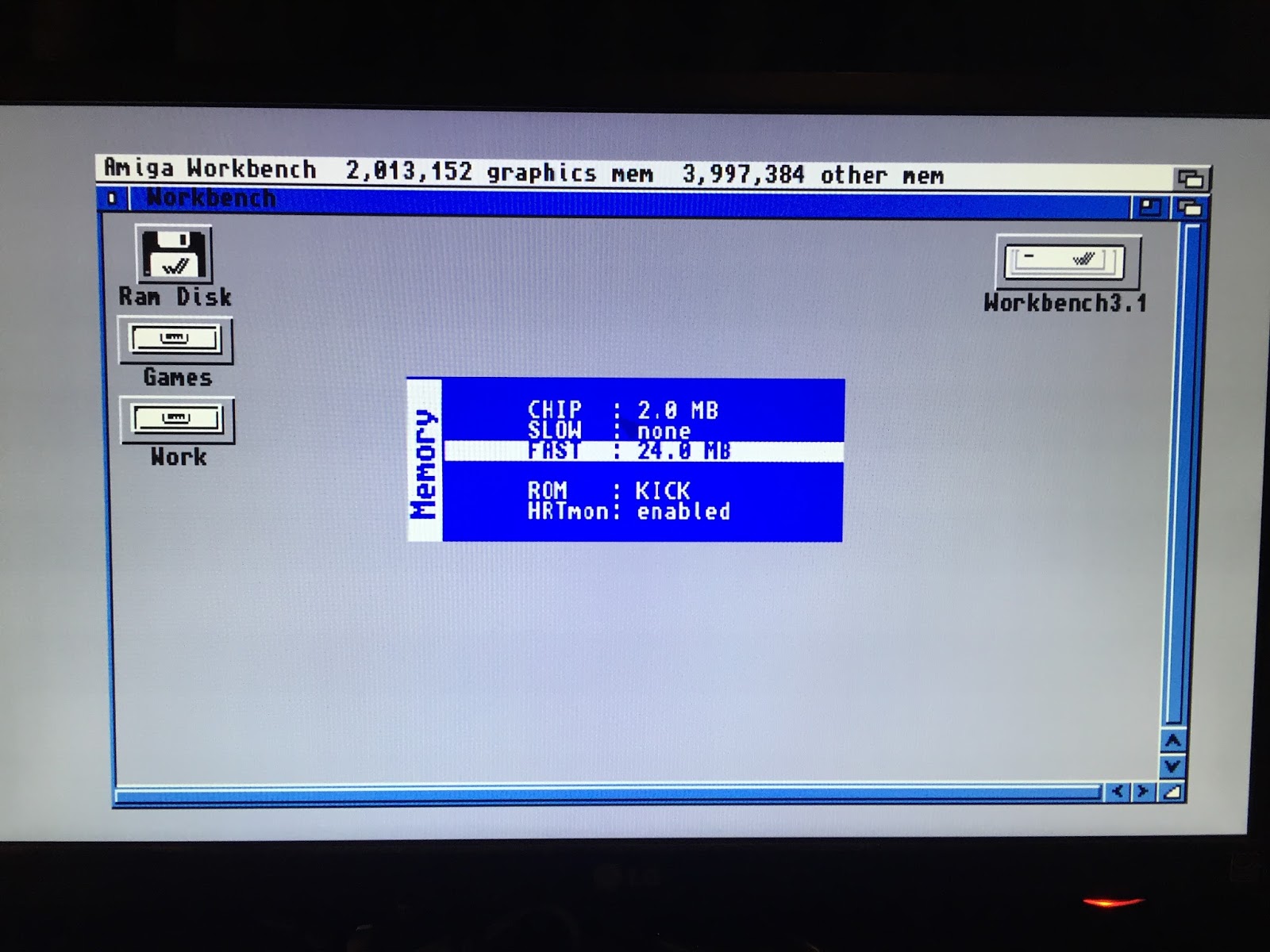Select the SLOW none memory row
Screen dimensions: 1270x952
pos(610,431)
